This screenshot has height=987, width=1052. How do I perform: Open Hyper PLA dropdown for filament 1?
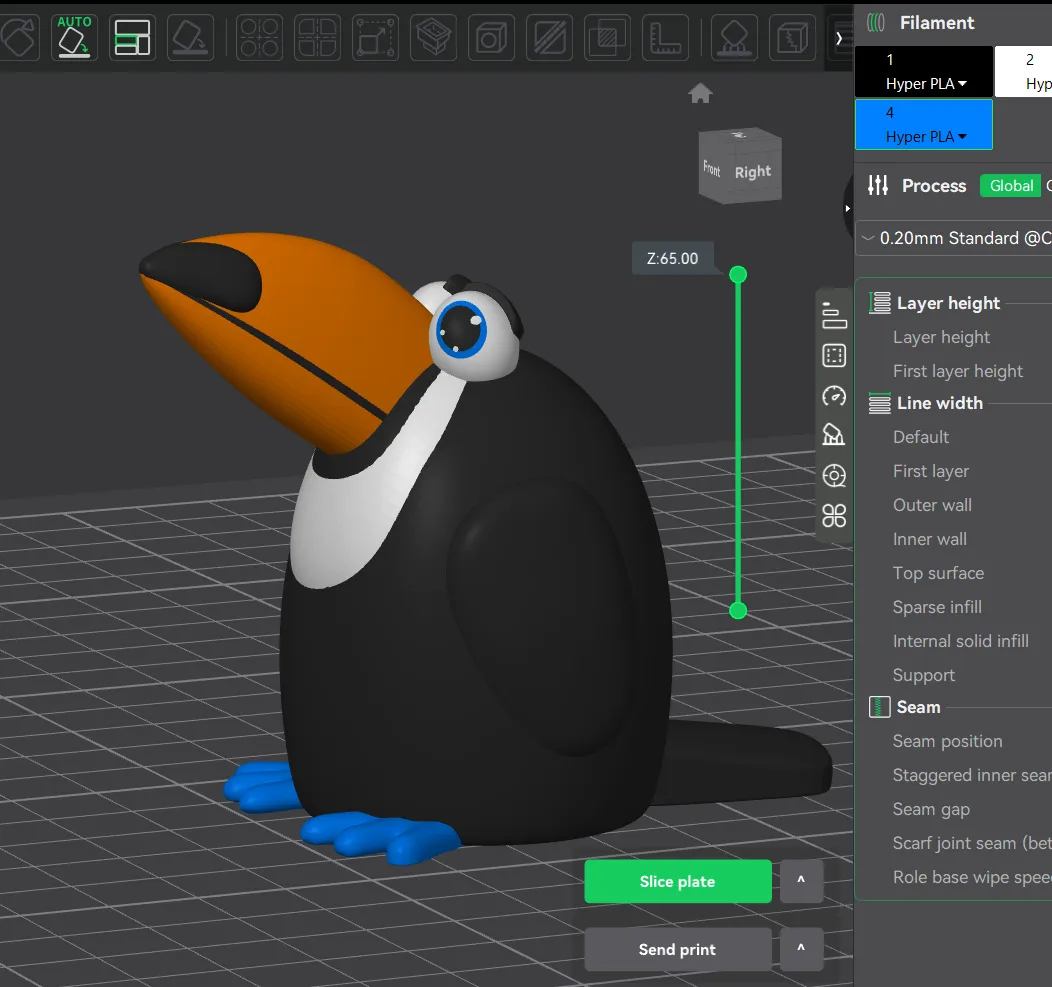point(926,84)
